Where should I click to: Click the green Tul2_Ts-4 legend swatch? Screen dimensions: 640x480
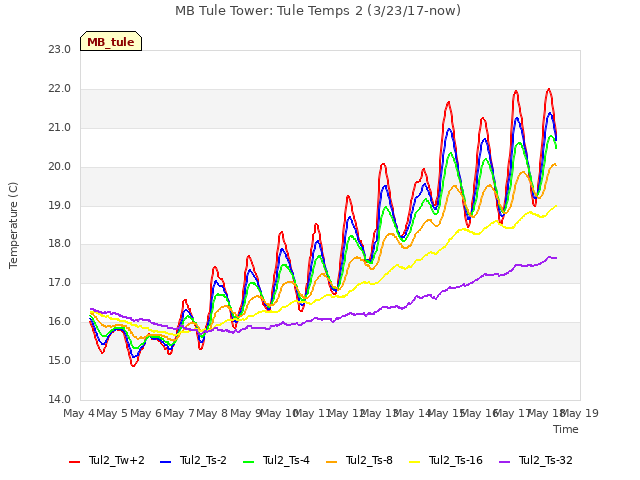(249, 462)
